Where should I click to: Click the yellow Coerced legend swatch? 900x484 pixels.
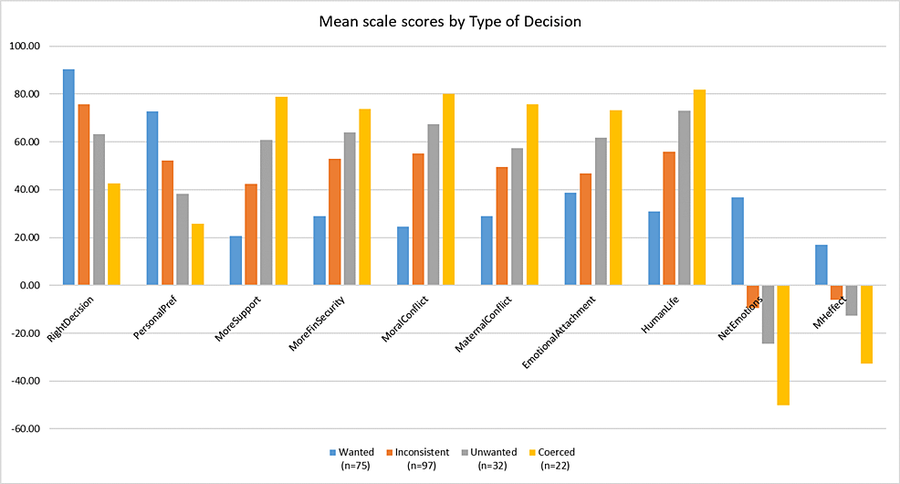click(x=533, y=452)
